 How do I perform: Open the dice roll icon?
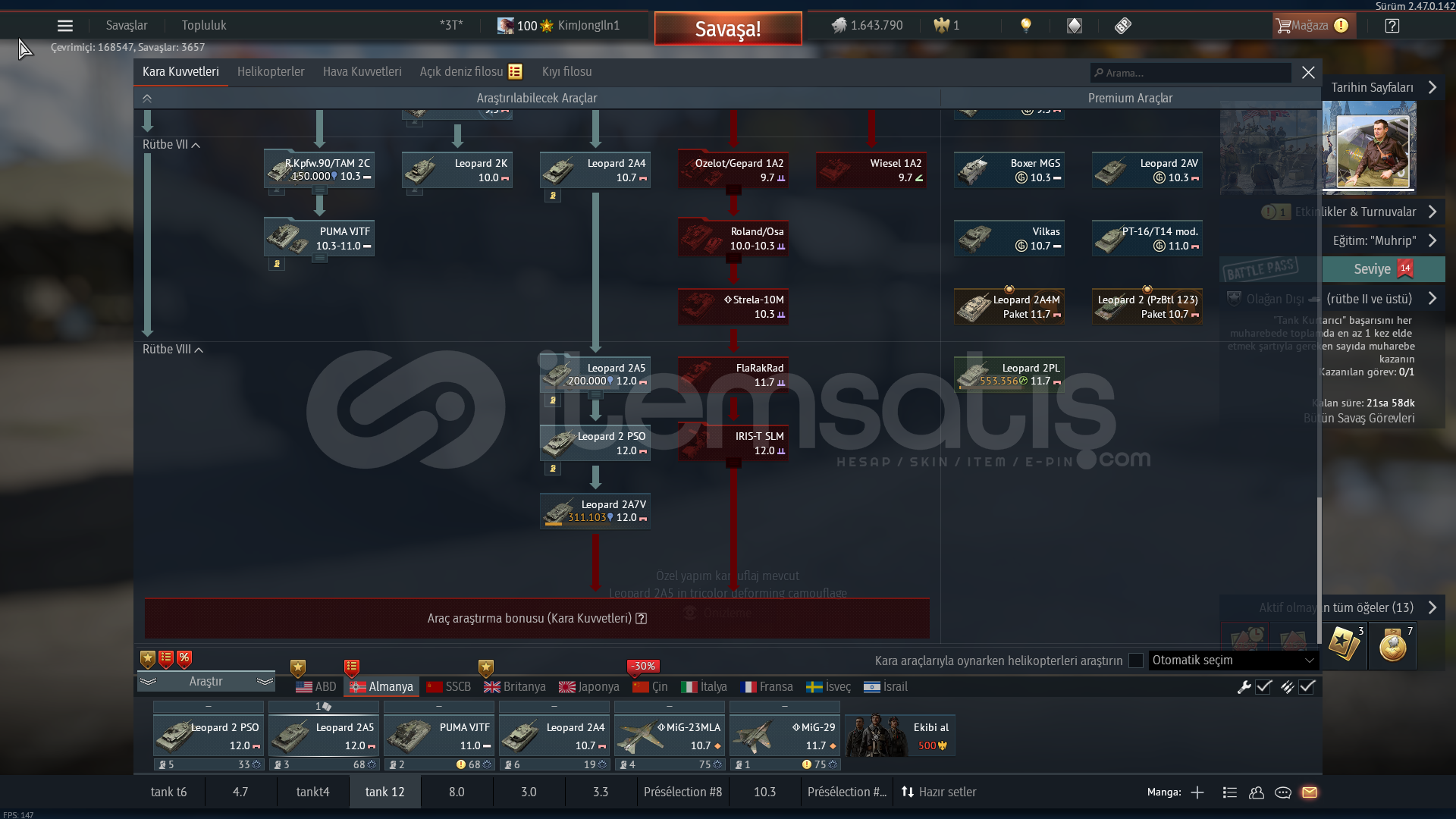tap(1123, 26)
